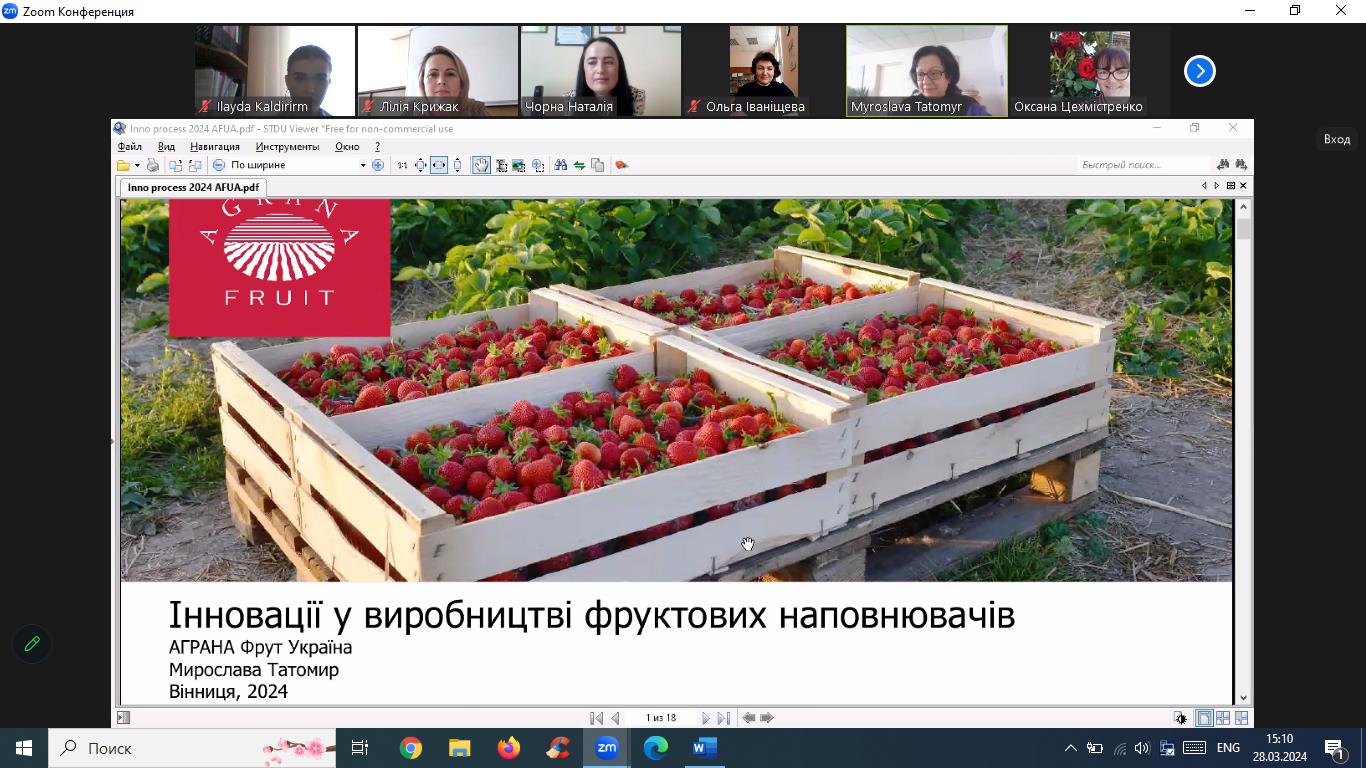Toggle fit width view mode
1366x768 pixels.
click(439, 165)
